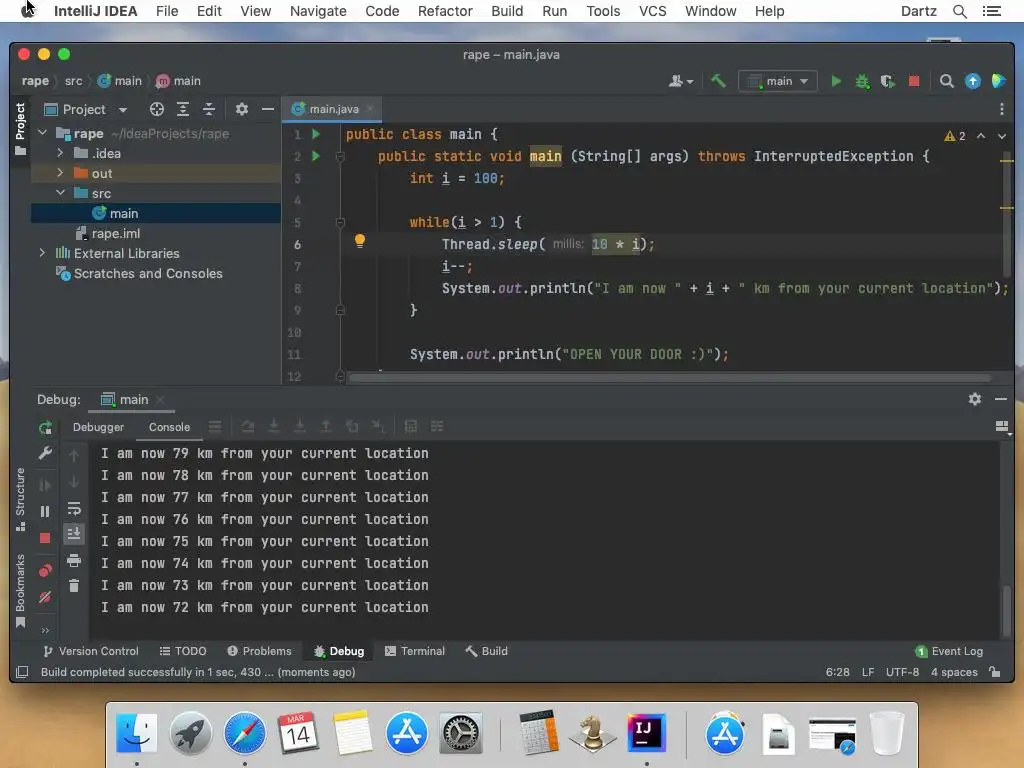Click run gutter arrow on line 2

click(316, 156)
